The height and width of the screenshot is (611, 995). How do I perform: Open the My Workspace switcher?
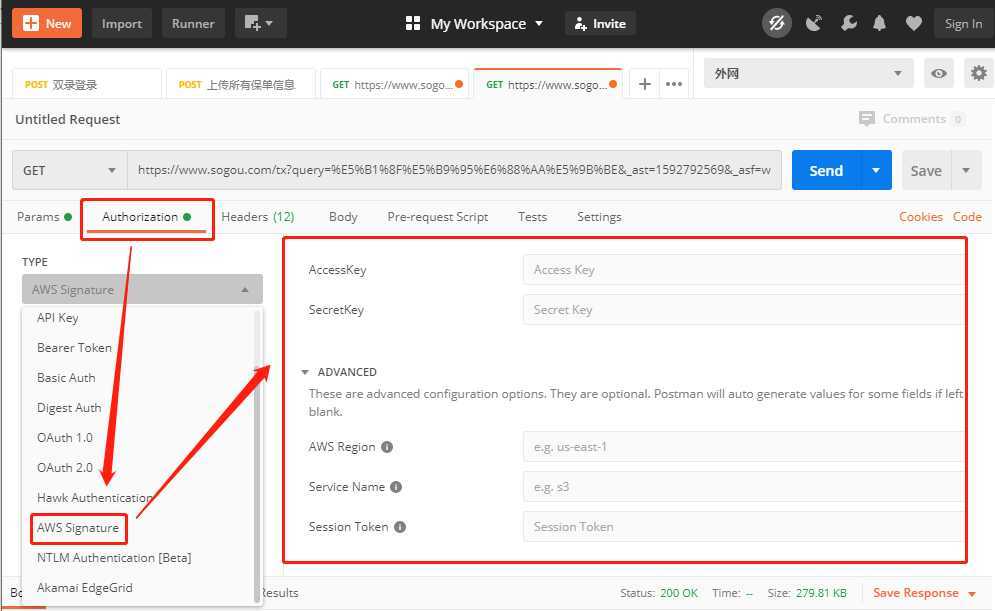[474, 23]
